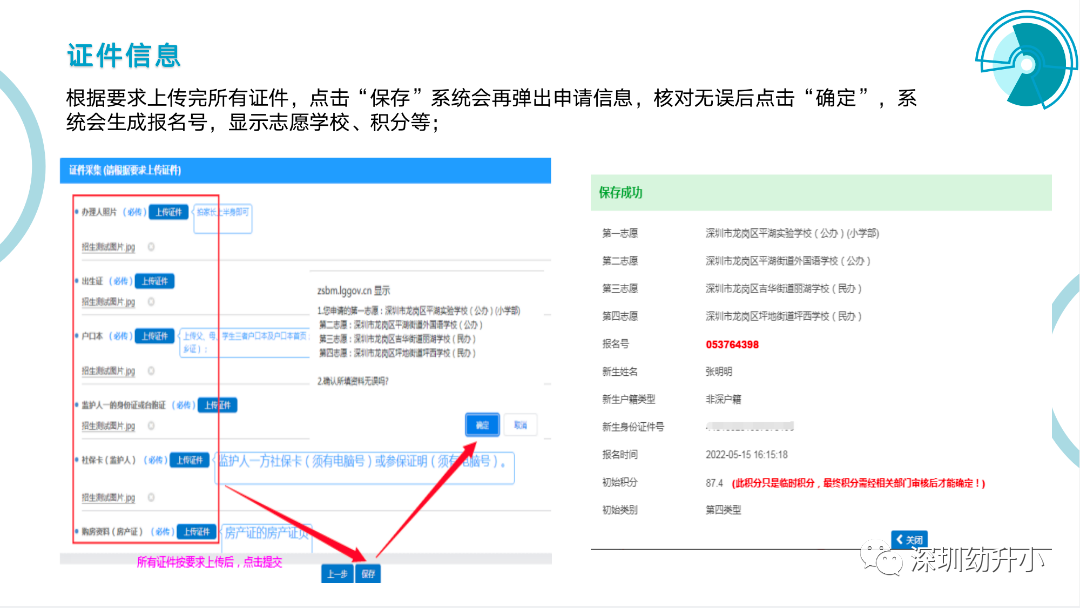1080x608 pixels.
Task: Click fourth choice 深圳市龙岗区坪地街道坪西学校（民办）
Action: 784,316
